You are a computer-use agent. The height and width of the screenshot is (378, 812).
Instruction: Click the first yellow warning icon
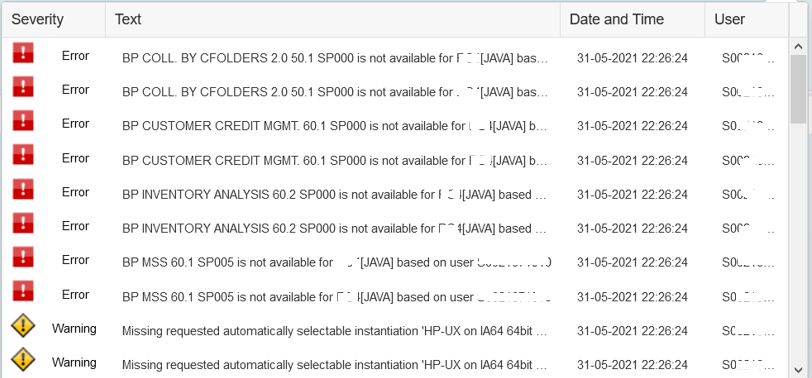click(x=23, y=326)
